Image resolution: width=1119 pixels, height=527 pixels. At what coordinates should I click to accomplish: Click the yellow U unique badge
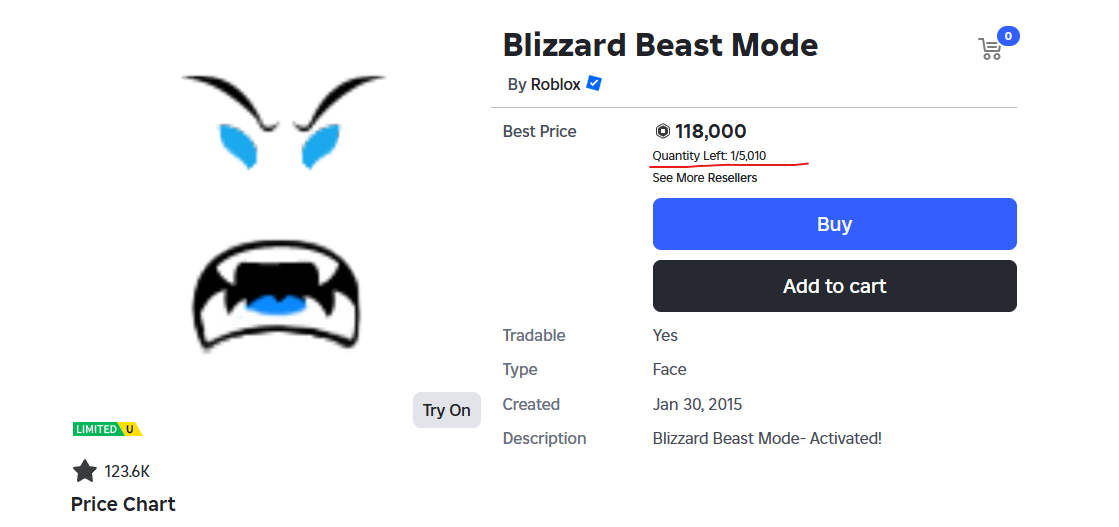[130, 429]
